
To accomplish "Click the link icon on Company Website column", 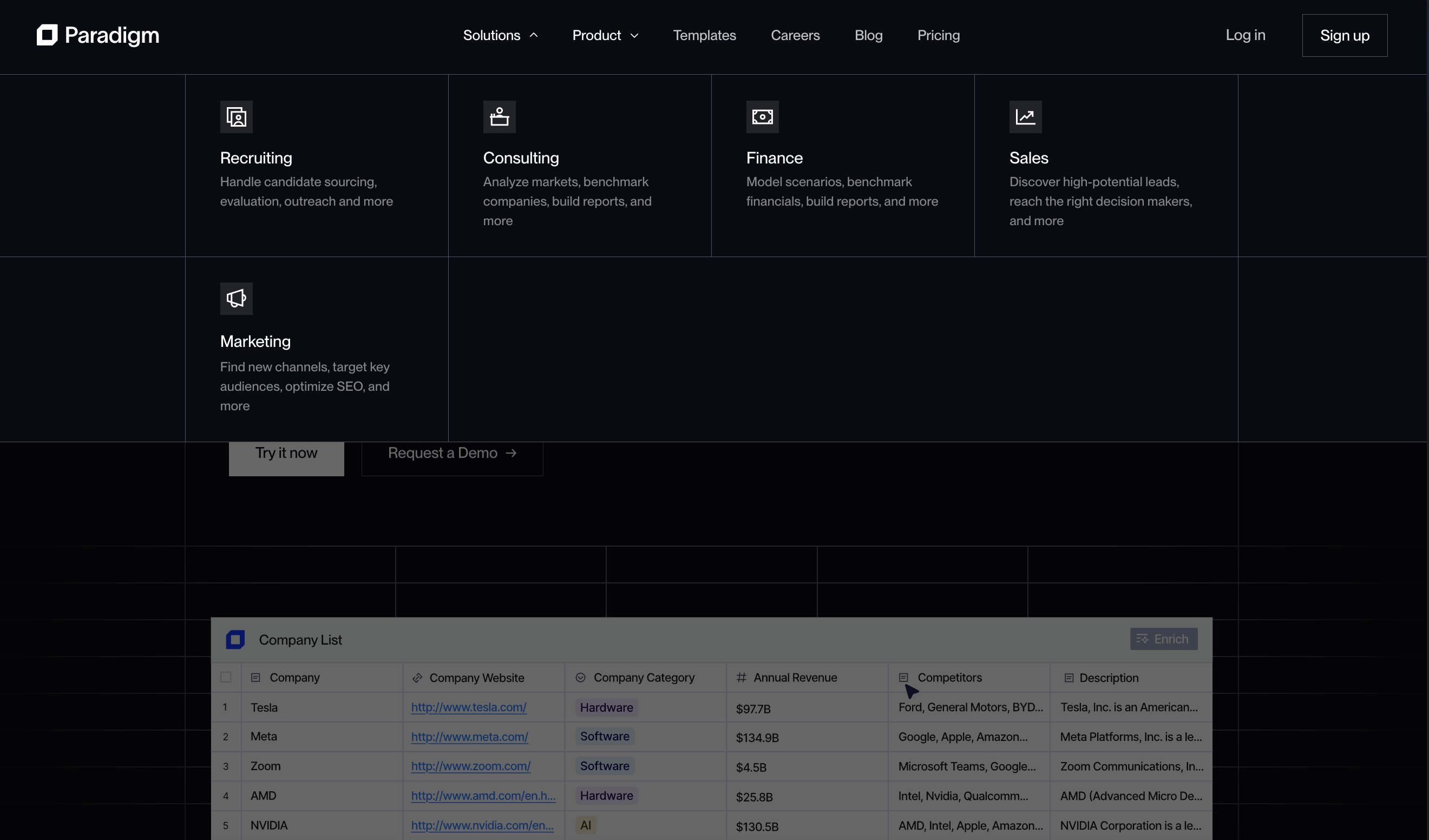I will point(418,677).
